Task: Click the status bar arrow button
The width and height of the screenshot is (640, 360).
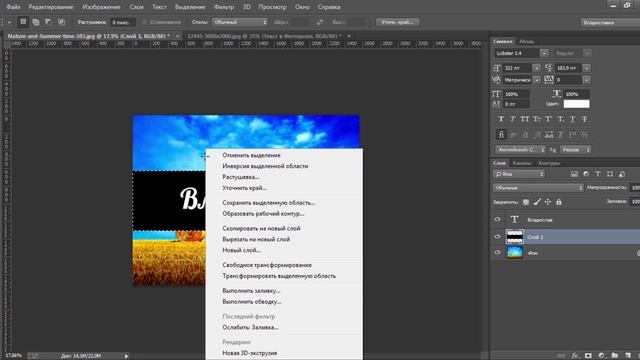Action: (126, 356)
